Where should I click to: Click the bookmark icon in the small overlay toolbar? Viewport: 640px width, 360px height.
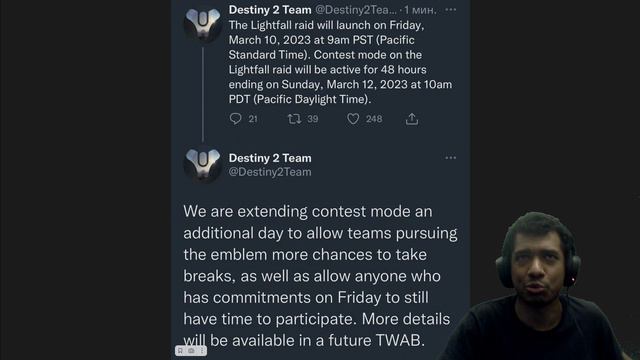(180, 351)
